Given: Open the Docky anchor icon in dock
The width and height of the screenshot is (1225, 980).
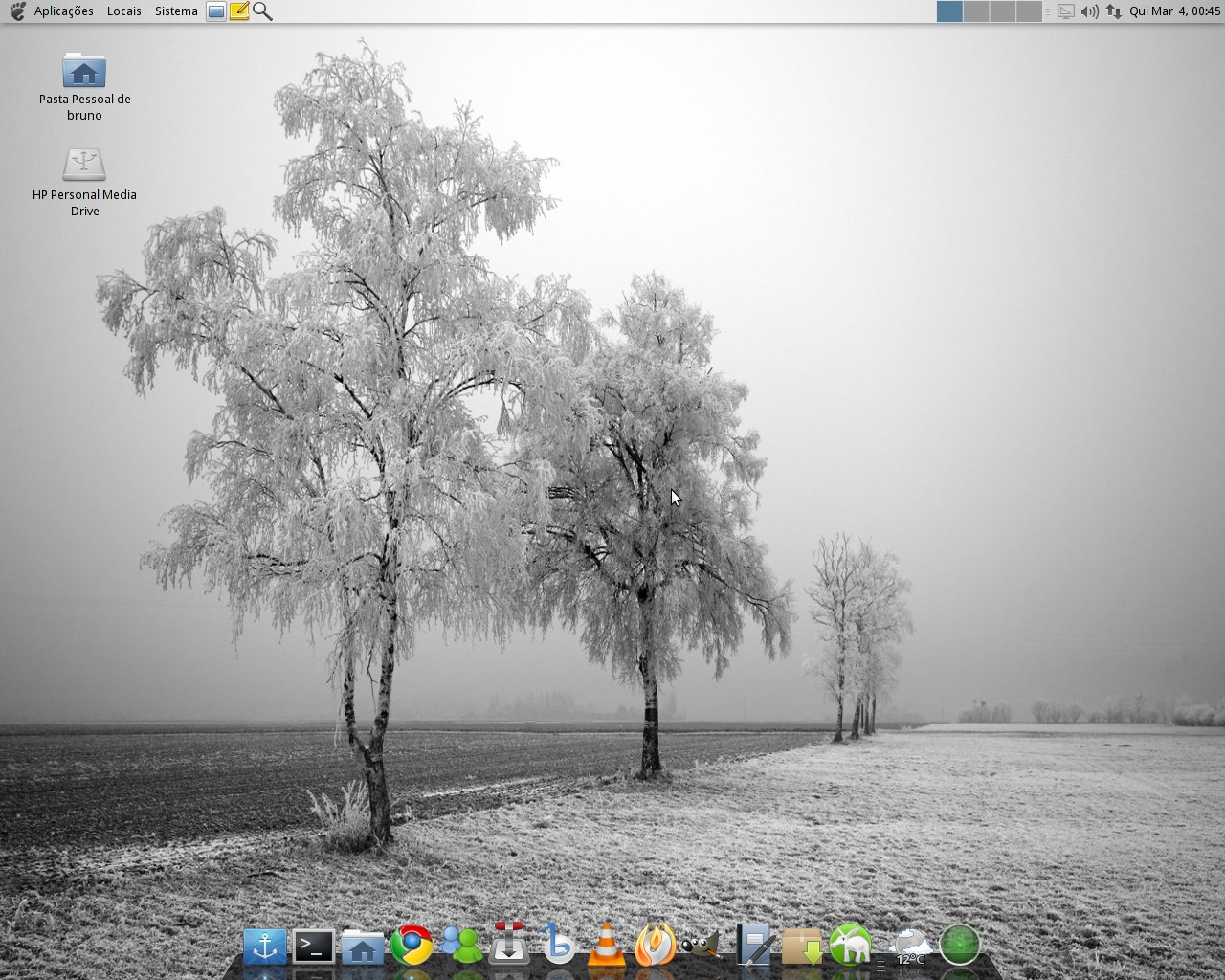Looking at the screenshot, I should (x=265, y=947).
